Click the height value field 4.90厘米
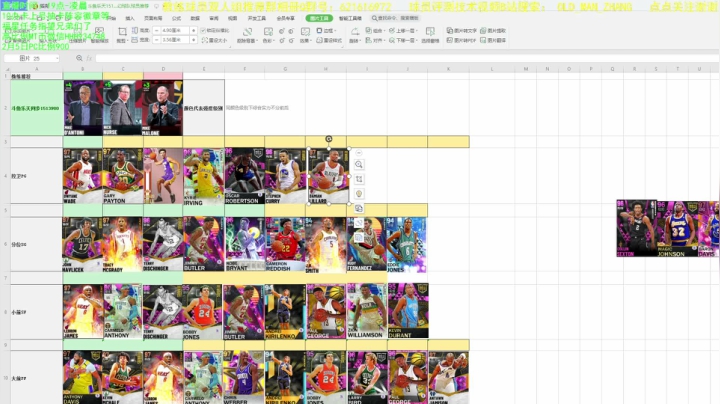 point(175,30)
